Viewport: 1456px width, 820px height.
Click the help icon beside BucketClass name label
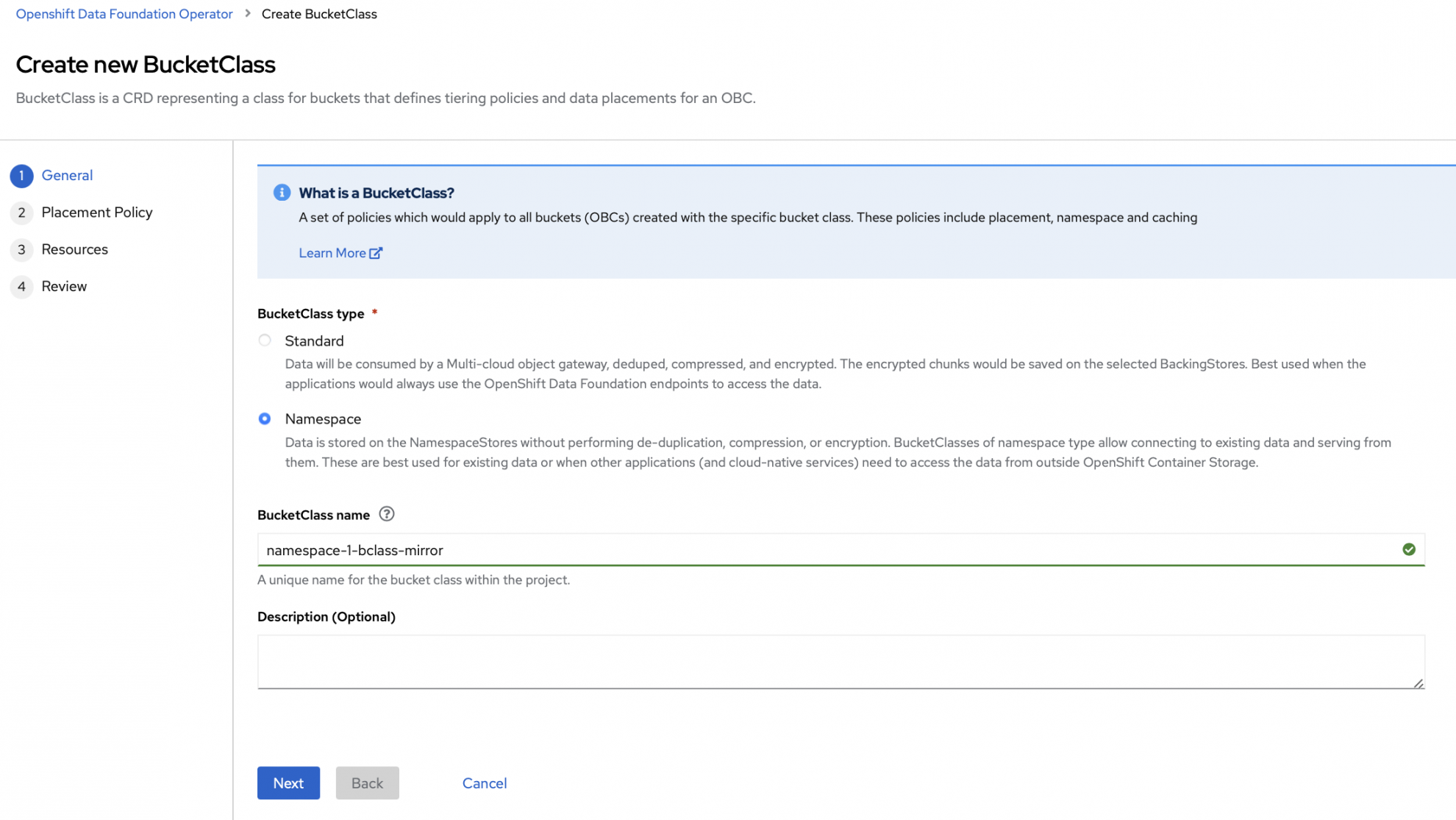click(387, 513)
